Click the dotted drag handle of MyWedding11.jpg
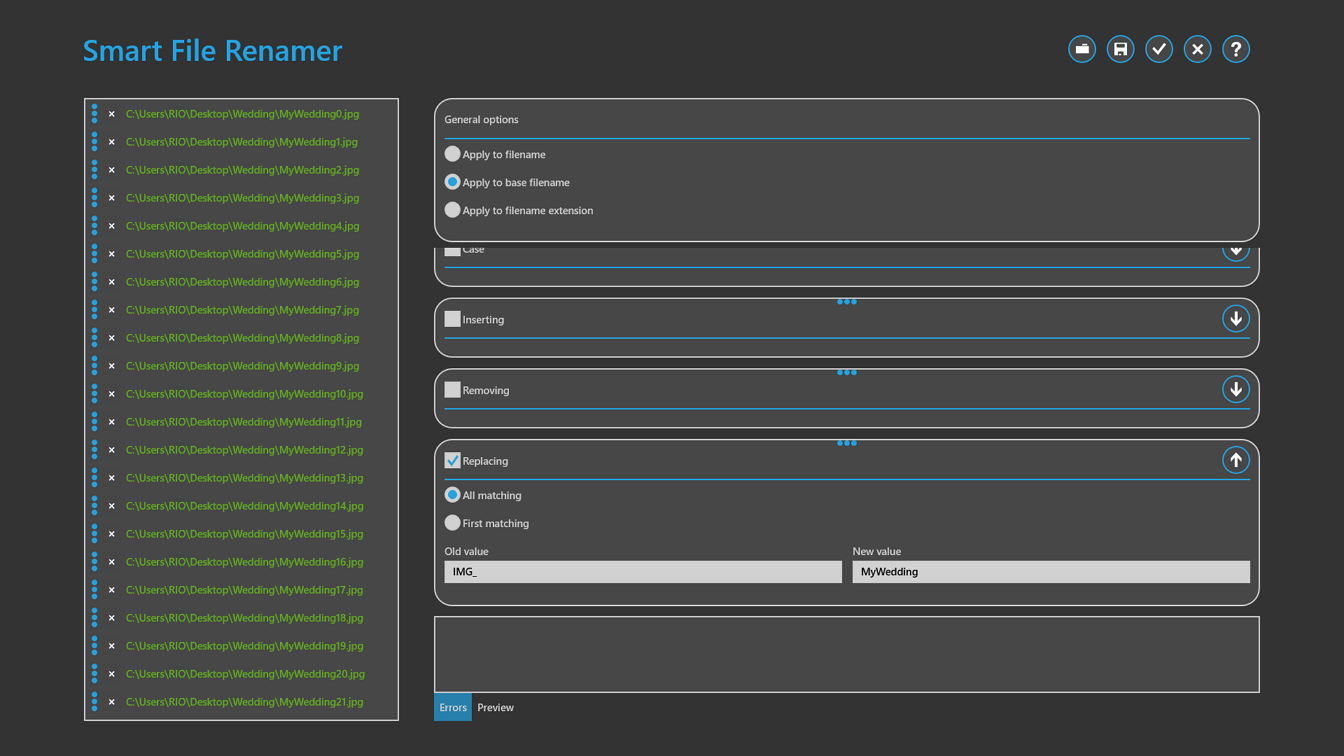 [x=95, y=422]
